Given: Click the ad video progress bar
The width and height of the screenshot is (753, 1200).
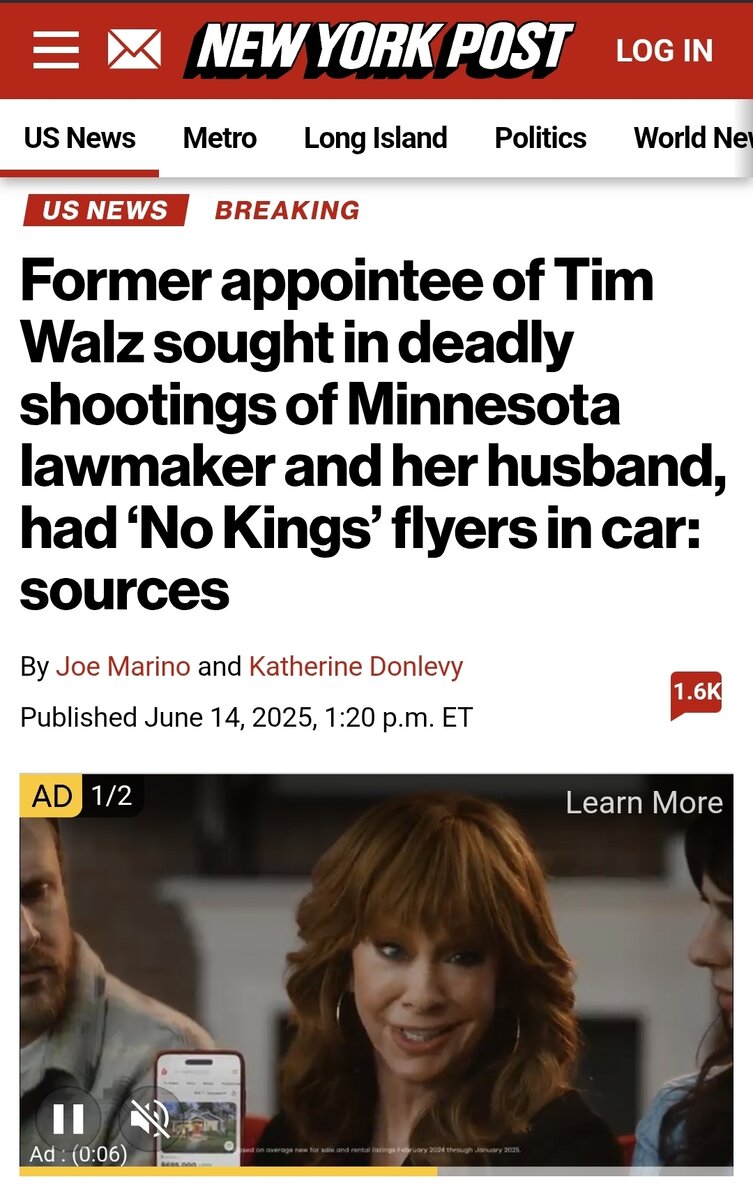Looking at the screenshot, I should pos(376,1171).
